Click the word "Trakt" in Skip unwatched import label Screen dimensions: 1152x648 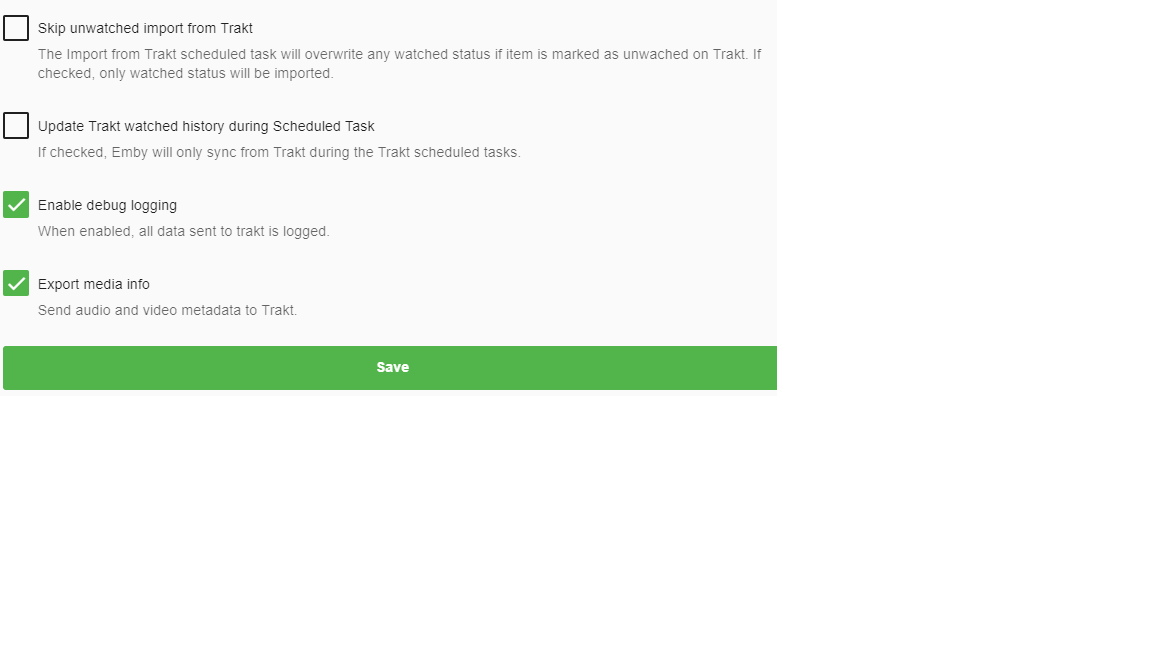(236, 28)
